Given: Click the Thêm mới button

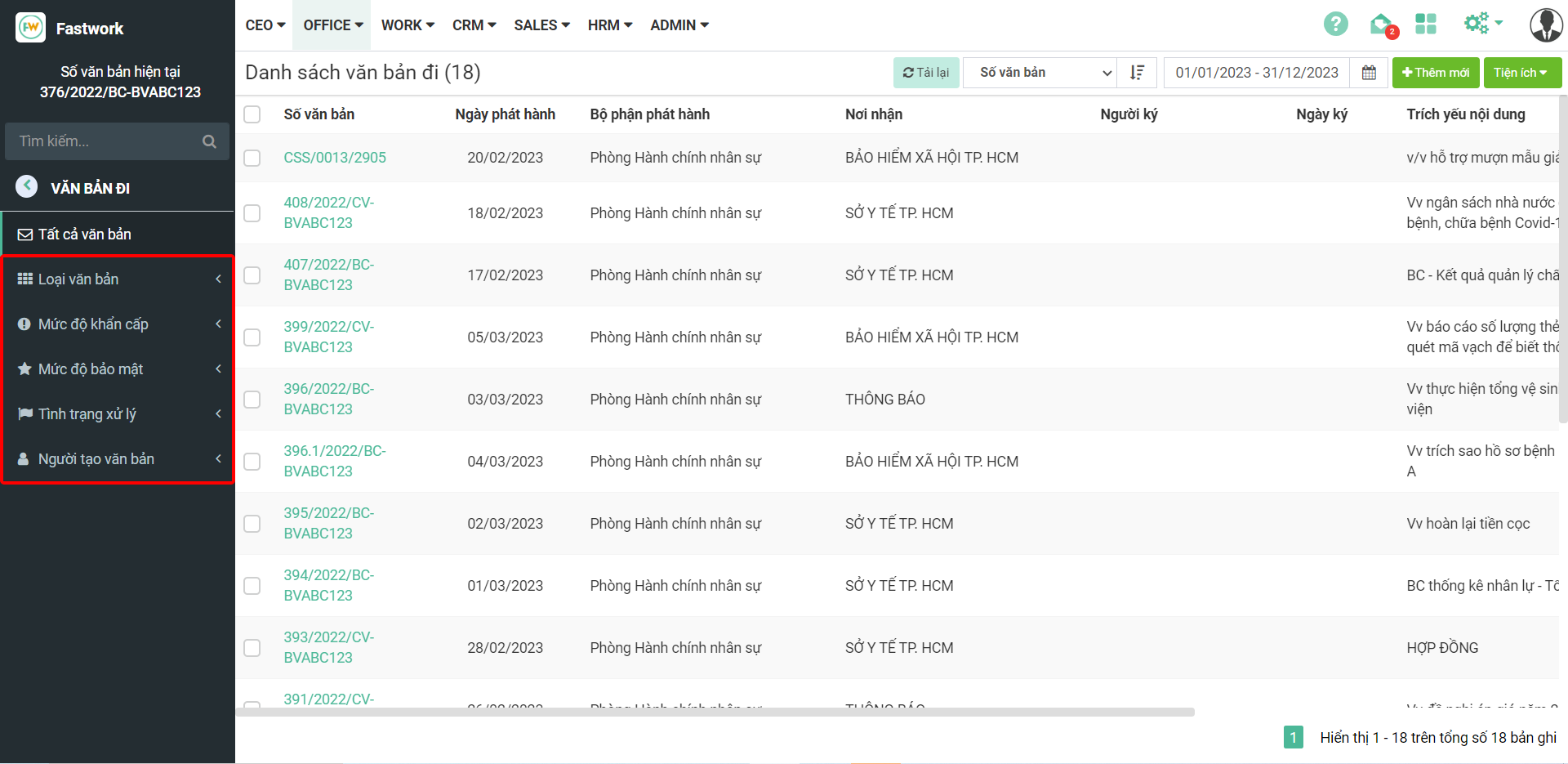Looking at the screenshot, I should point(1436,73).
